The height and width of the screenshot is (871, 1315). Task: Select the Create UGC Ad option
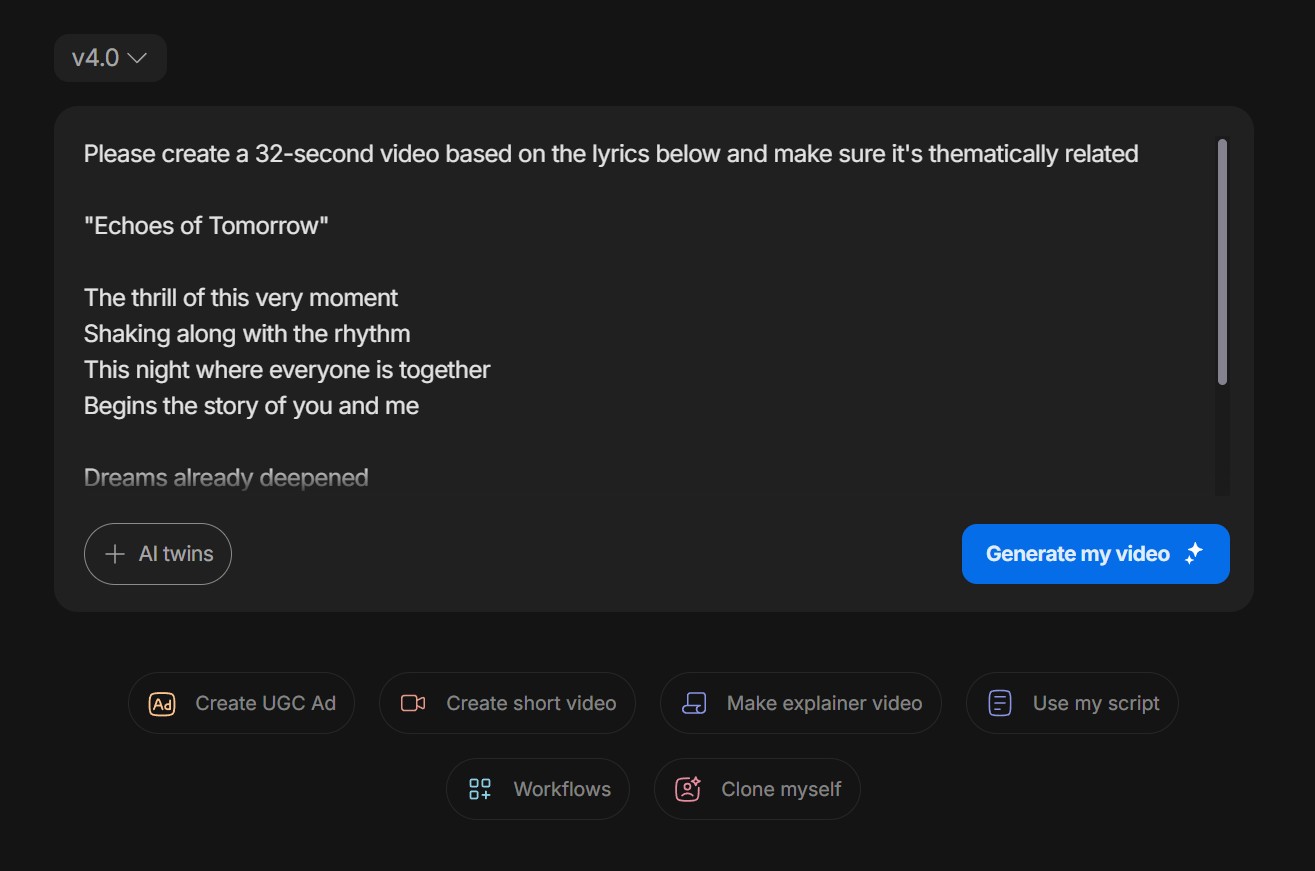(241, 703)
